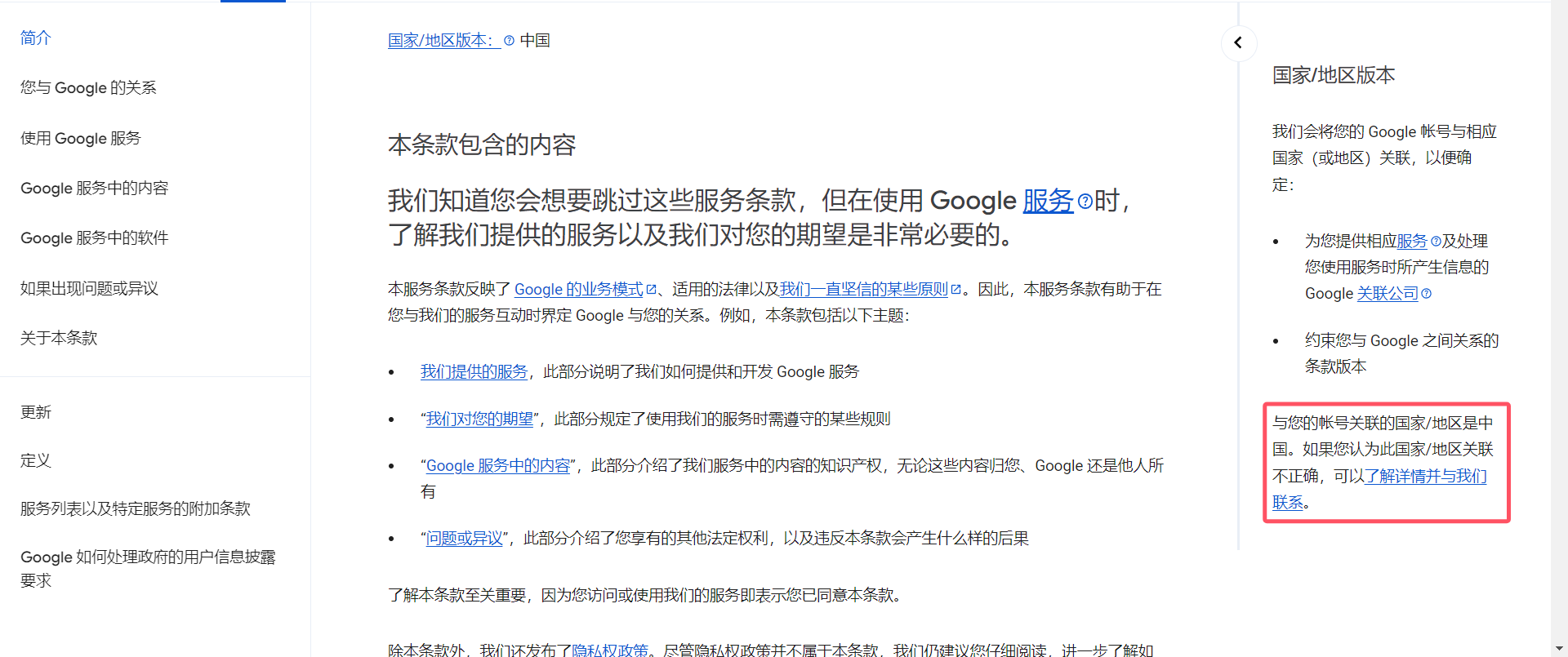
Task: Click help icon after 服务 in side panel
Action: tap(1436, 242)
